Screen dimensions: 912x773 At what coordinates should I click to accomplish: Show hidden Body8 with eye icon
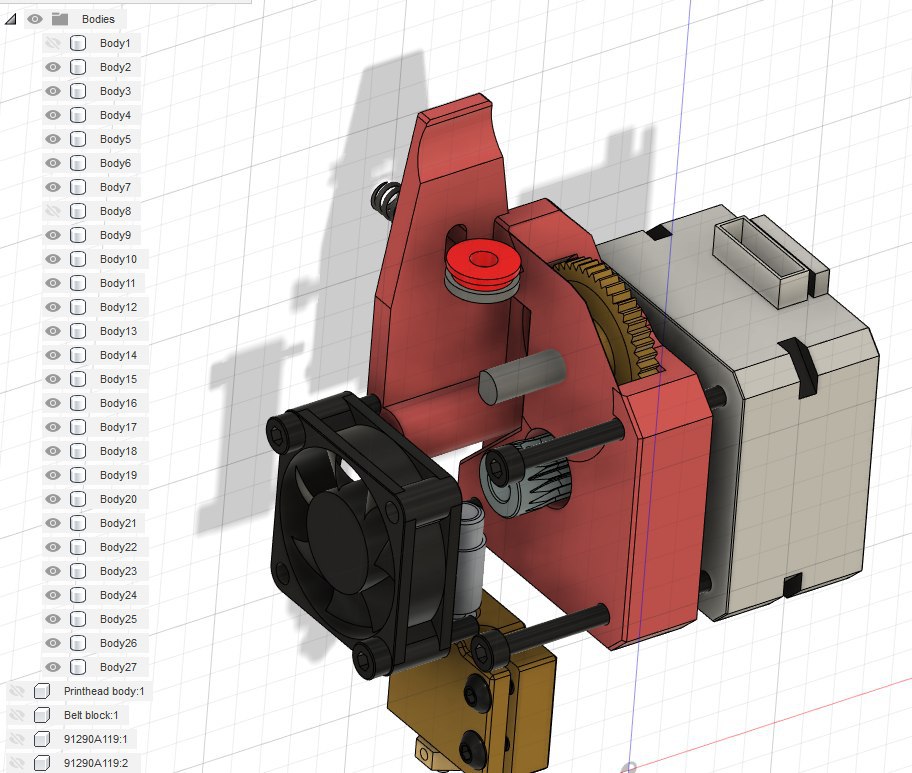(53, 211)
